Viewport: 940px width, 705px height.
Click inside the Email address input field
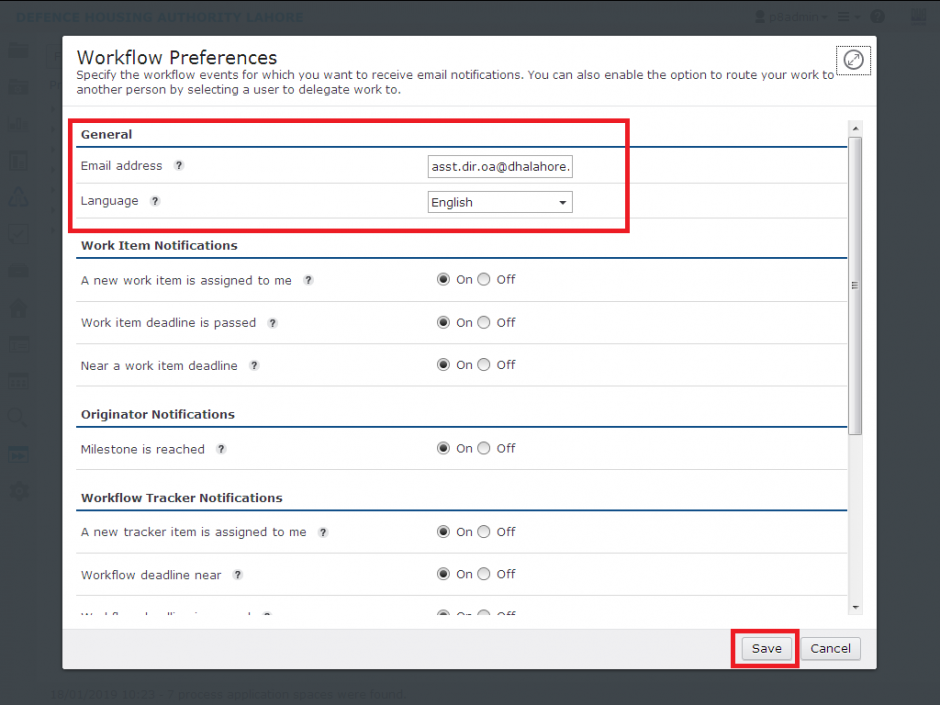tap(499, 166)
